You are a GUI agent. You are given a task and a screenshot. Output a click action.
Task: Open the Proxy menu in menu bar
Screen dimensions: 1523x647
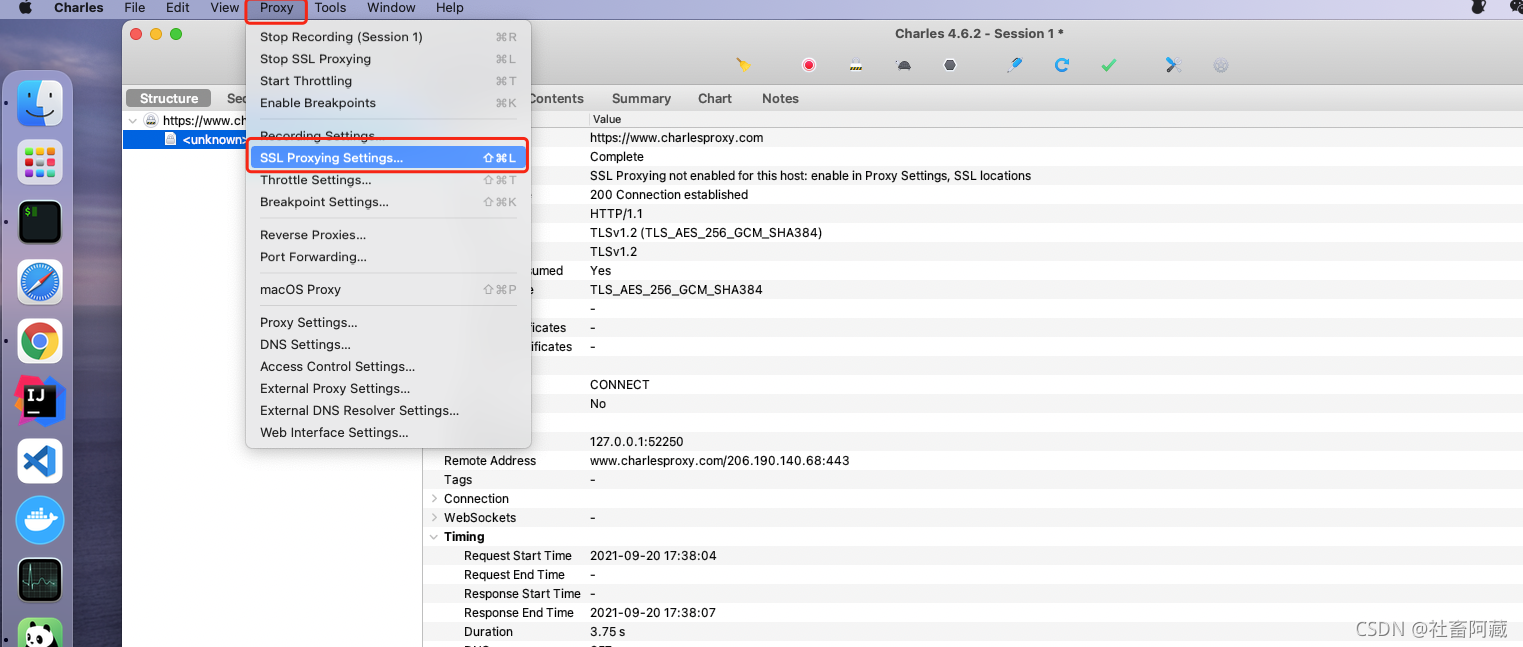[x=277, y=8]
